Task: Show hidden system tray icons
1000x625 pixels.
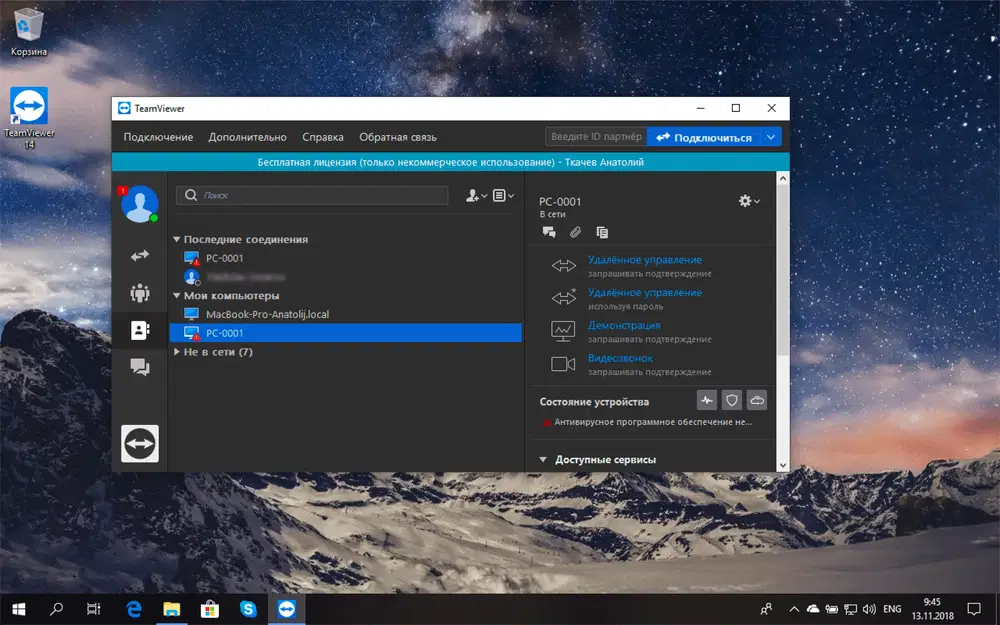Action: pyautogui.click(x=794, y=609)
